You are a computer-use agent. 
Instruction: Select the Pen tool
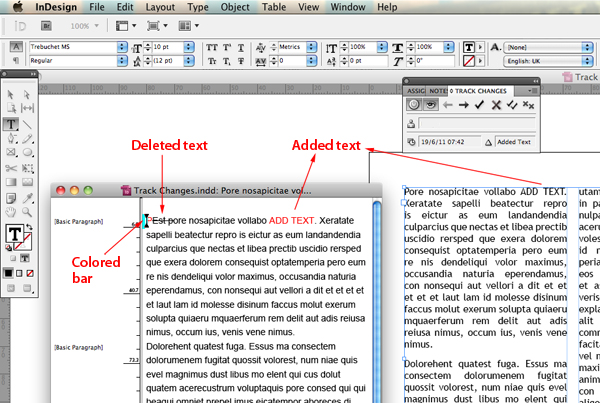tap(11, 138)
